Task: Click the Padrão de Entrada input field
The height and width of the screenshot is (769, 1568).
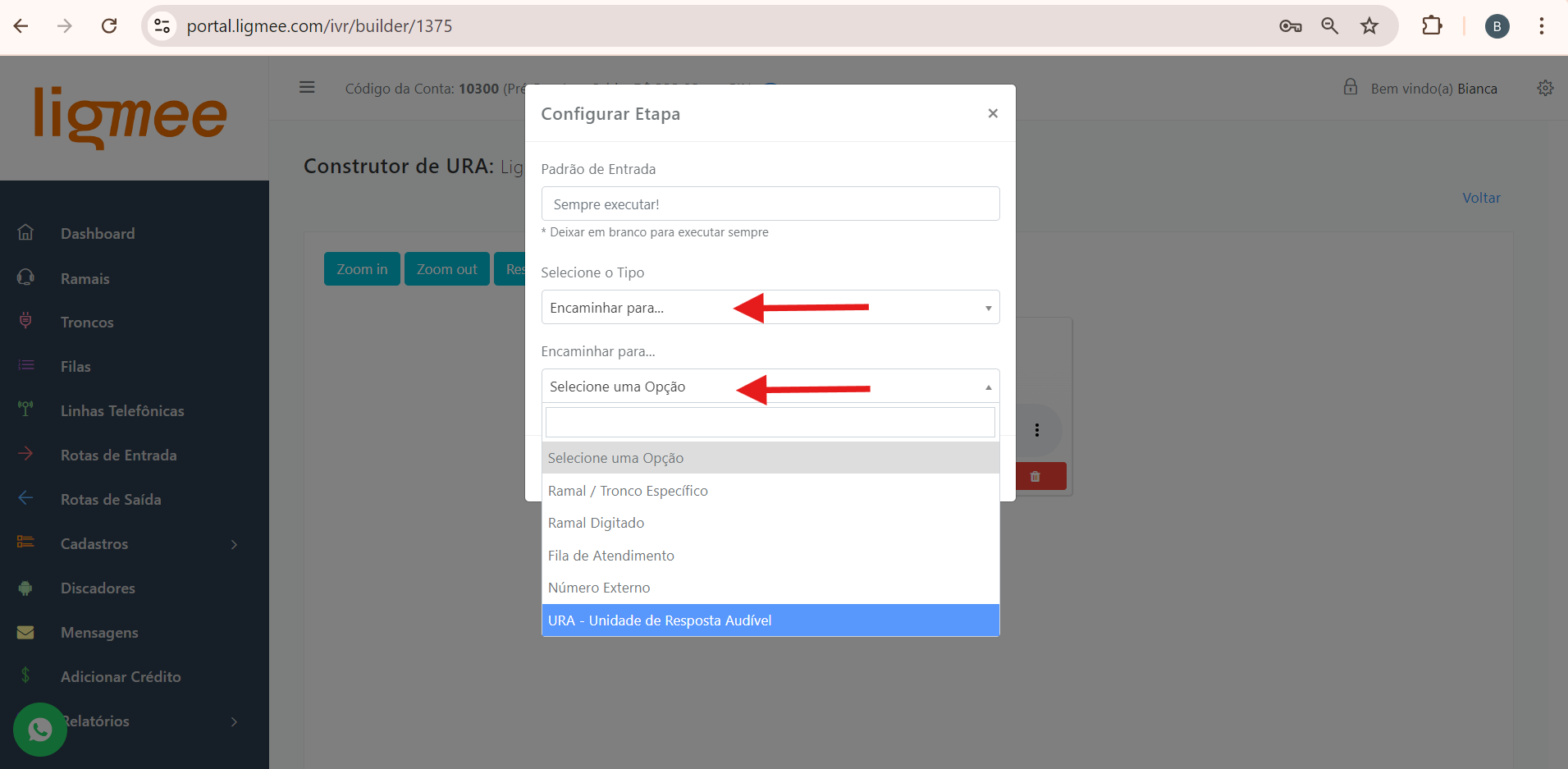Action: [770, 204]
